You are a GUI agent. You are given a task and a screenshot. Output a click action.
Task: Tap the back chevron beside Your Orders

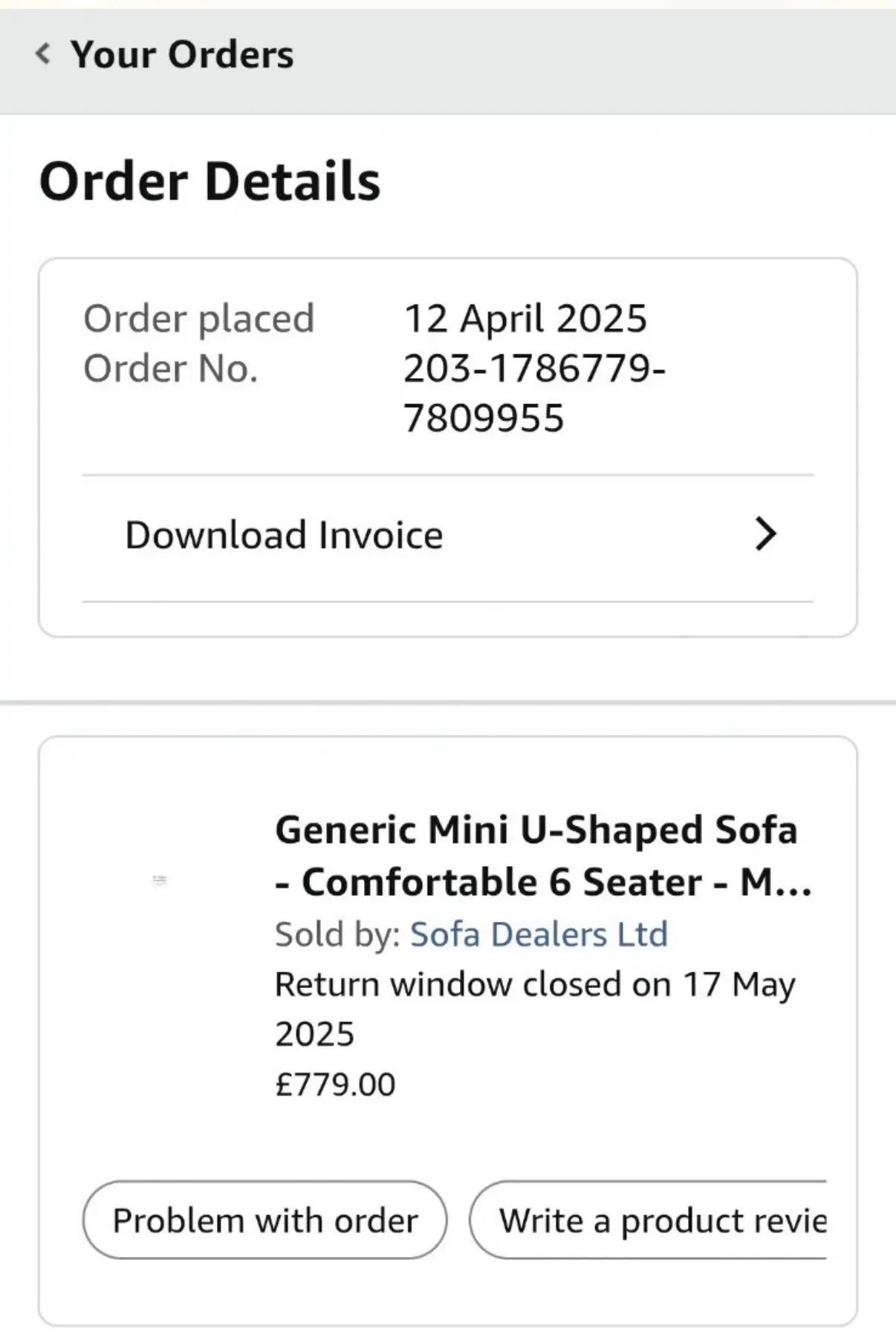[x=43, y=53]
